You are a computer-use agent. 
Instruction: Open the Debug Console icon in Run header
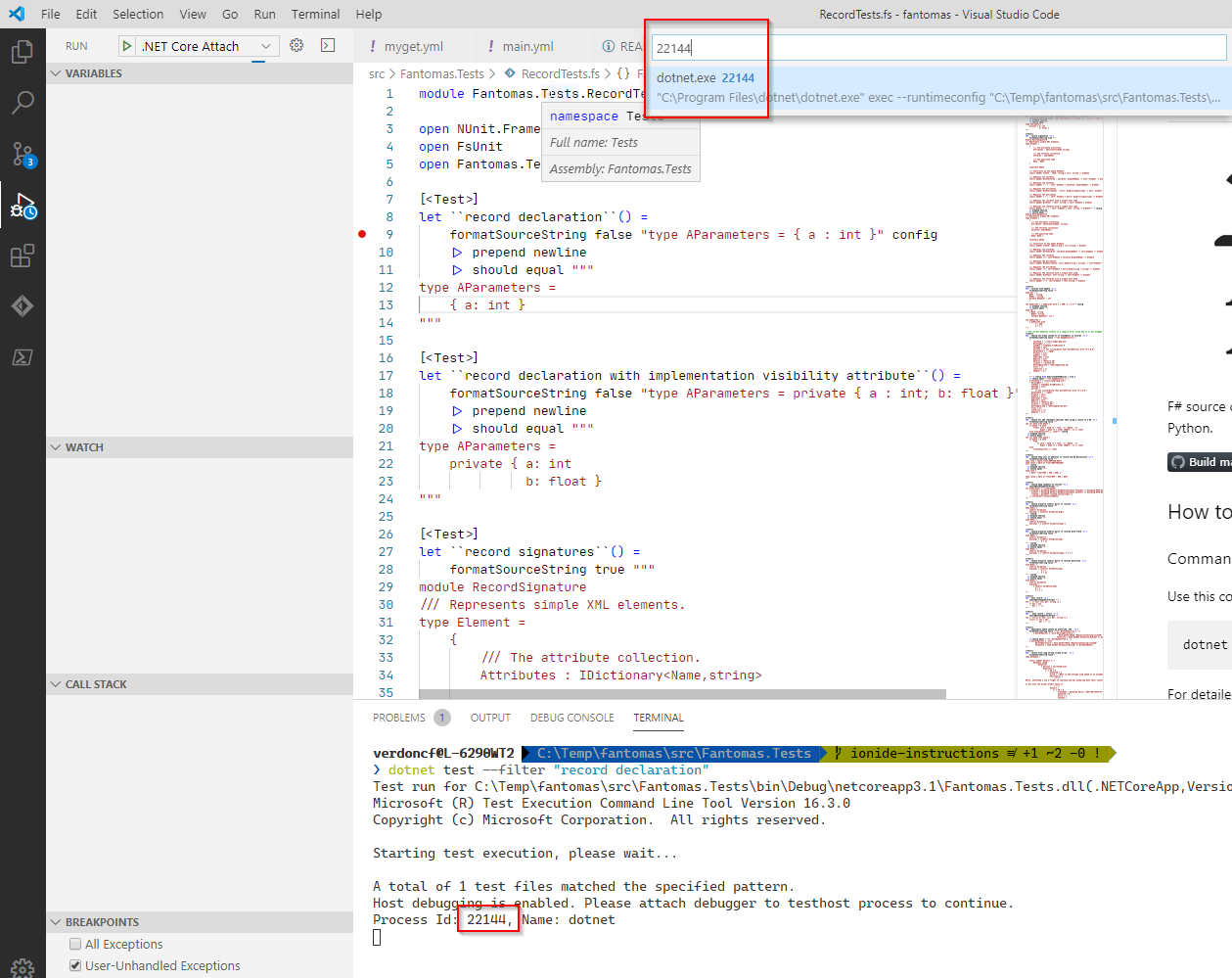pos(328,45)
